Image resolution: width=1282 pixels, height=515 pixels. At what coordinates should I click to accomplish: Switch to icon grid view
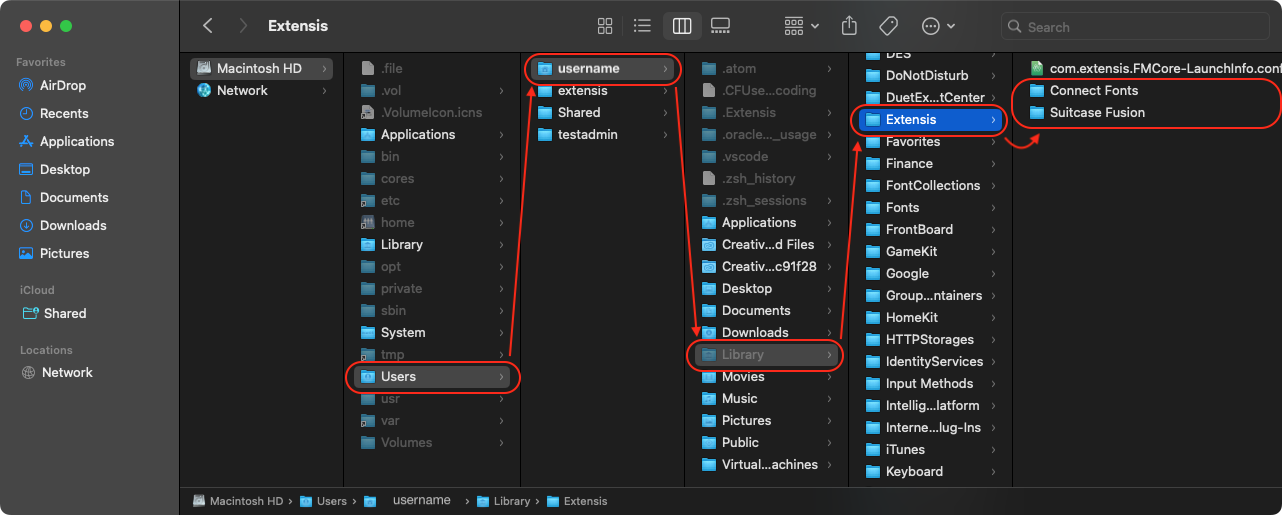605,26
